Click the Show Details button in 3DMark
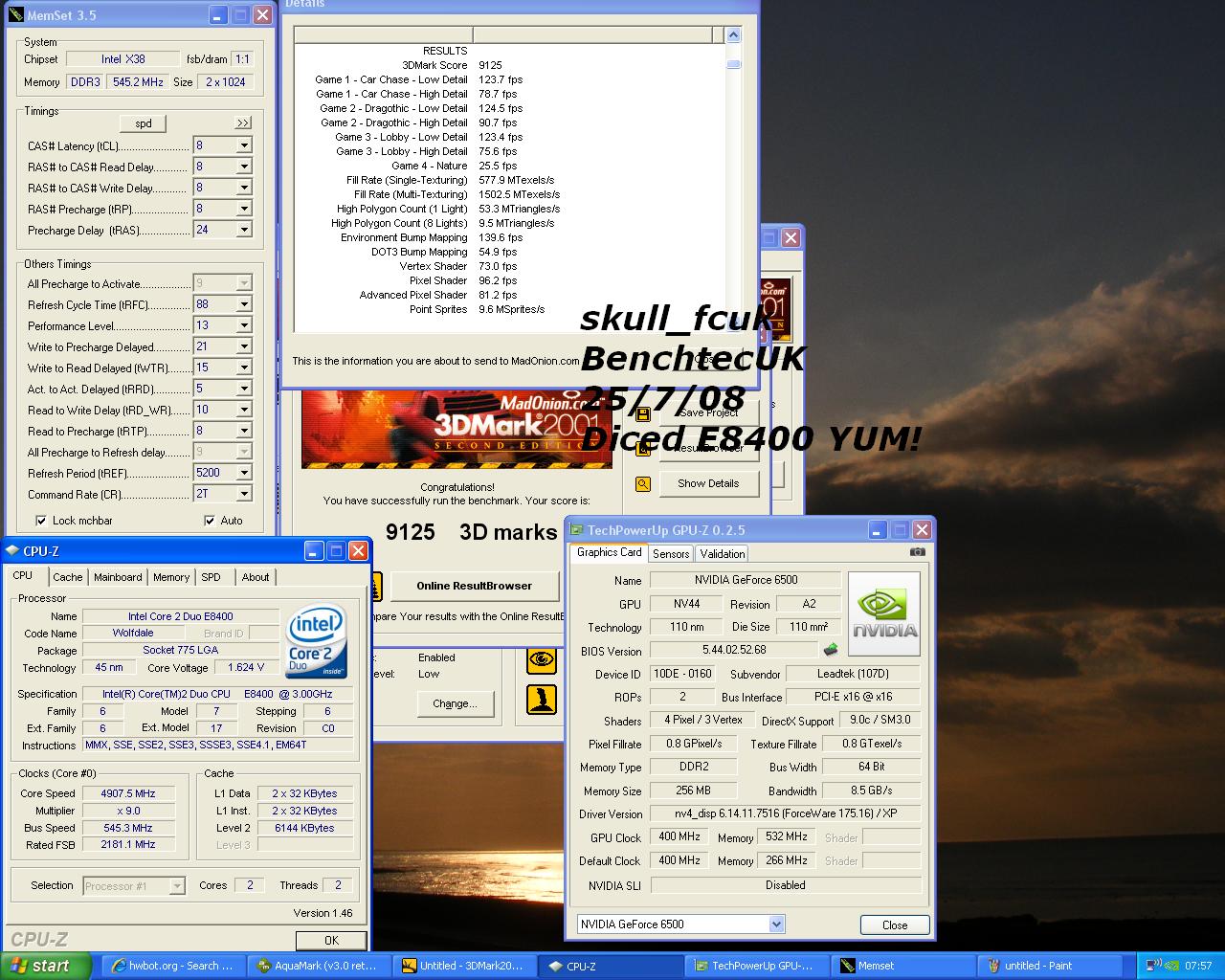Viewport: 1225px width, 980px height. [x=708, y=484]
